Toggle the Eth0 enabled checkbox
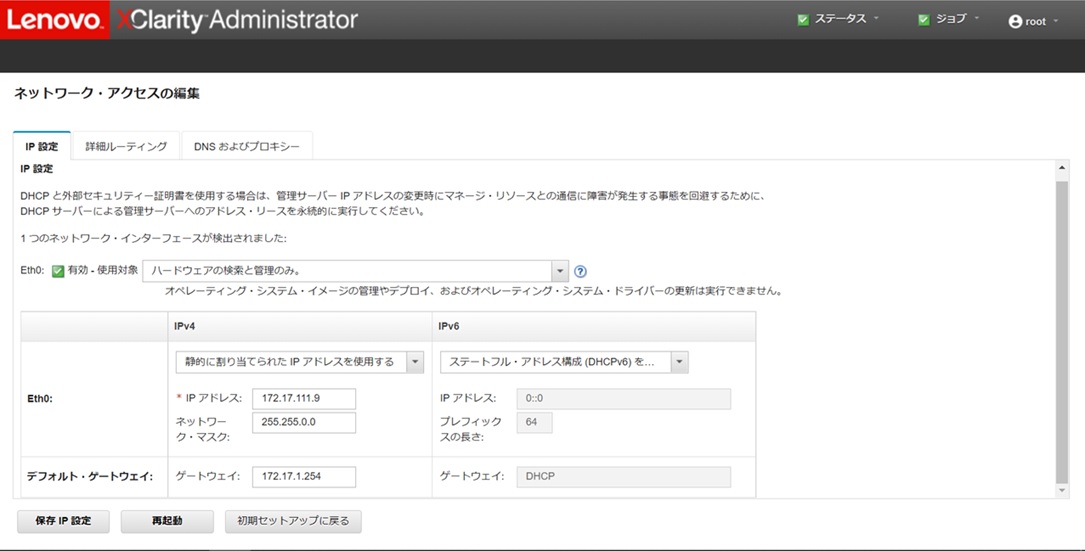This screenshot has width=1085, height=551. (58, 271)
